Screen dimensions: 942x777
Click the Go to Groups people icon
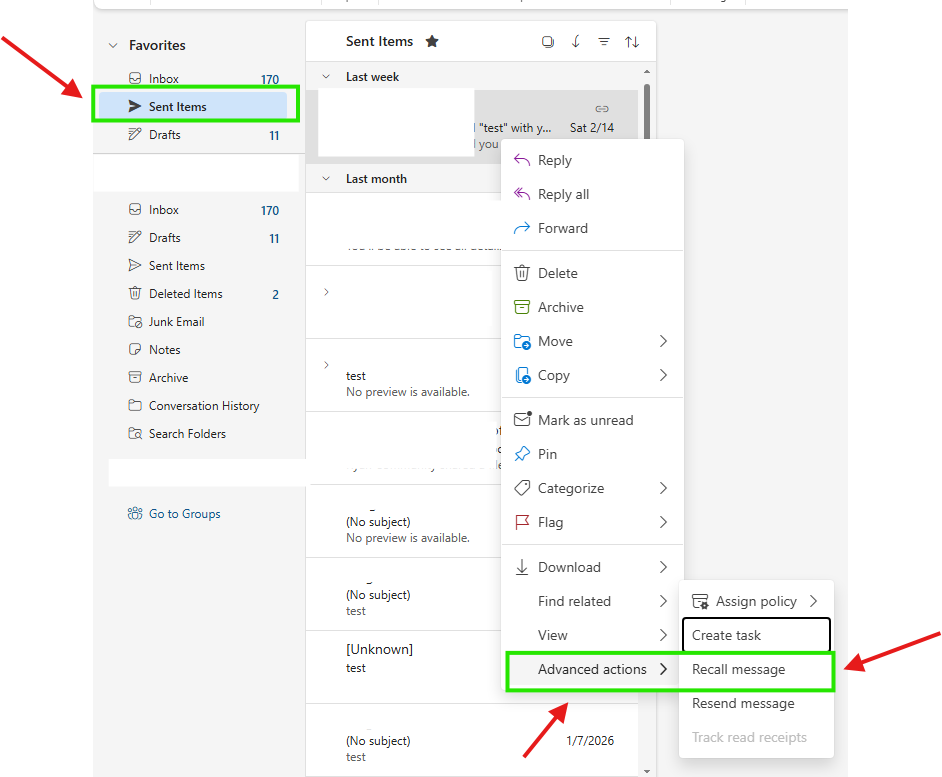pyautogui.click(x=135, y=514)
